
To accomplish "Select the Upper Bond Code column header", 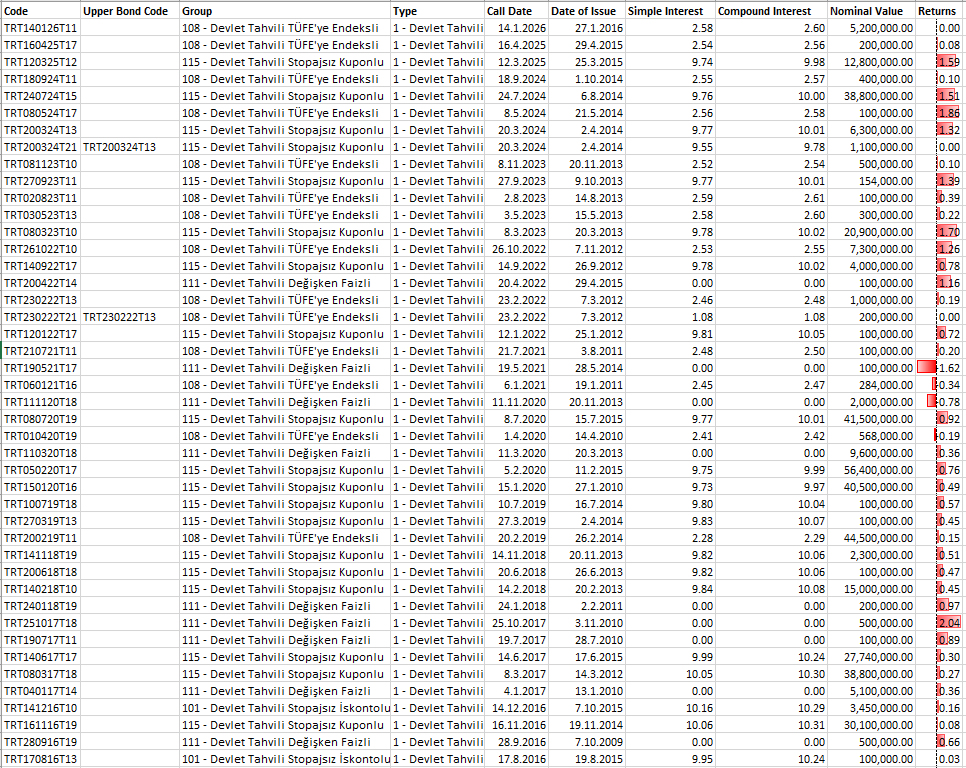I will click(130, 11).
